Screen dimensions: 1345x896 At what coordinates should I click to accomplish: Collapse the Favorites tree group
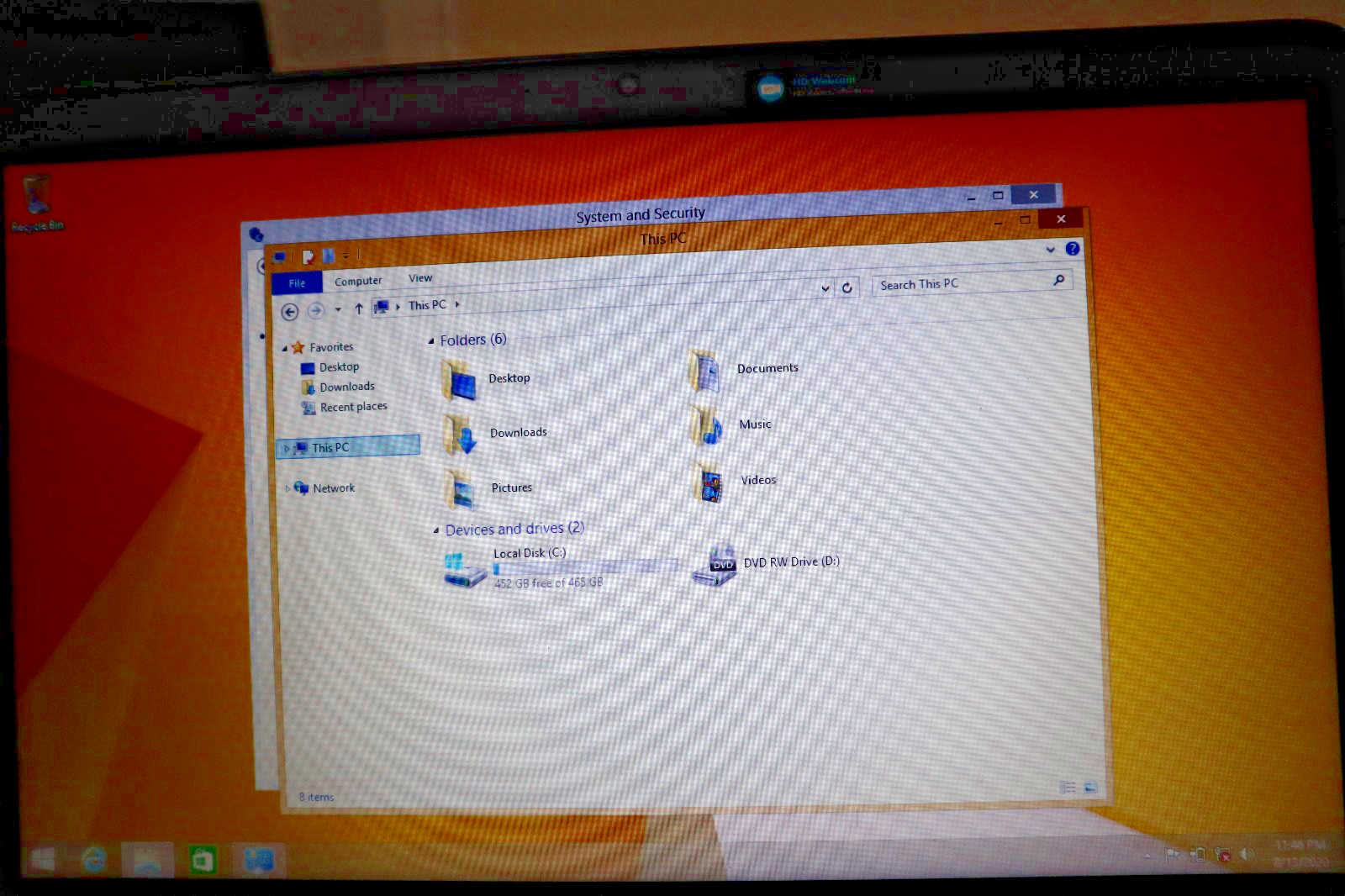[x=284, y=348]
